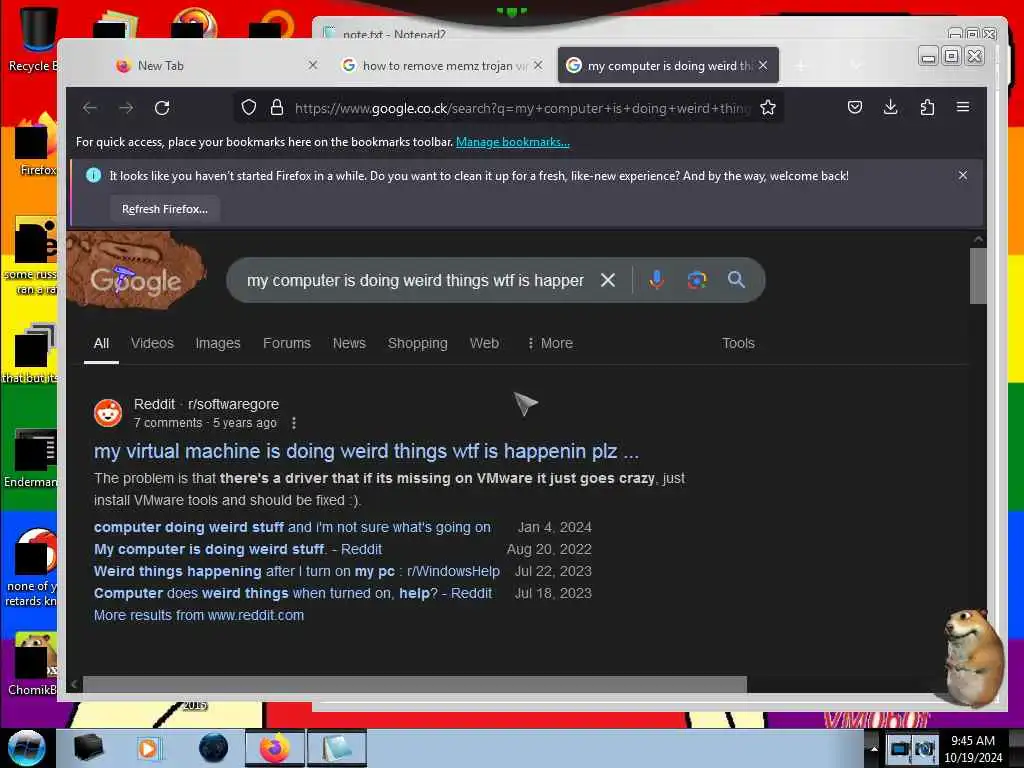This screenshot has width=1024, height=768.
Task: Open the tracking protection shield icon
Action: coord(249,108)
